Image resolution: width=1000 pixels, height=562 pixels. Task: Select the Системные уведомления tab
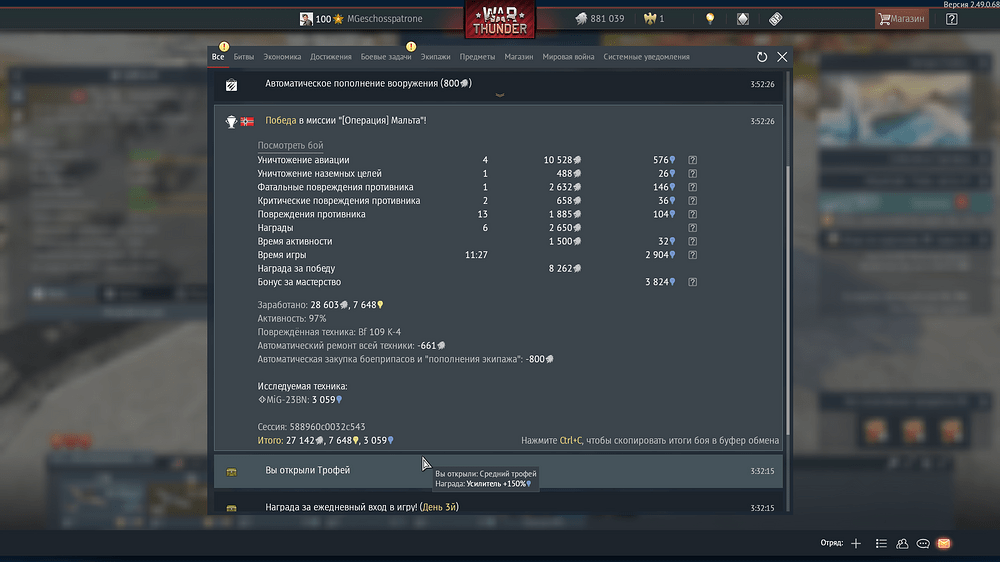coord(646,57)
